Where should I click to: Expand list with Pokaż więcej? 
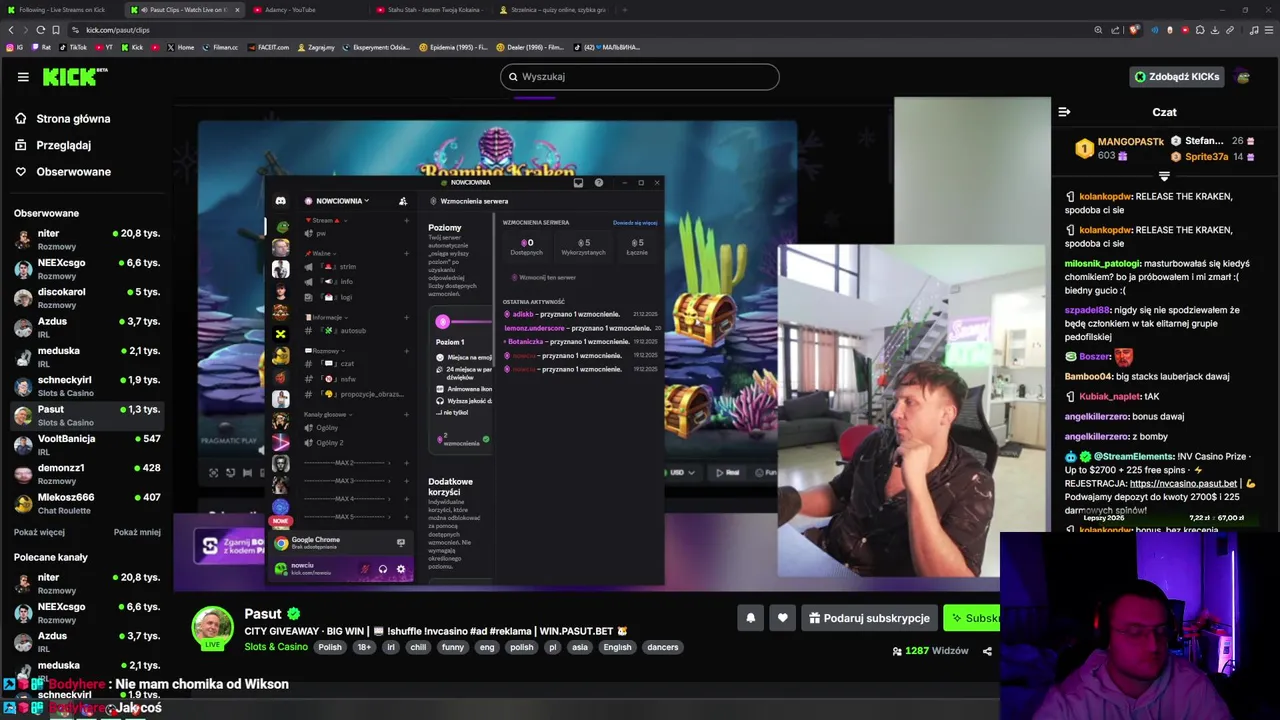39,532
